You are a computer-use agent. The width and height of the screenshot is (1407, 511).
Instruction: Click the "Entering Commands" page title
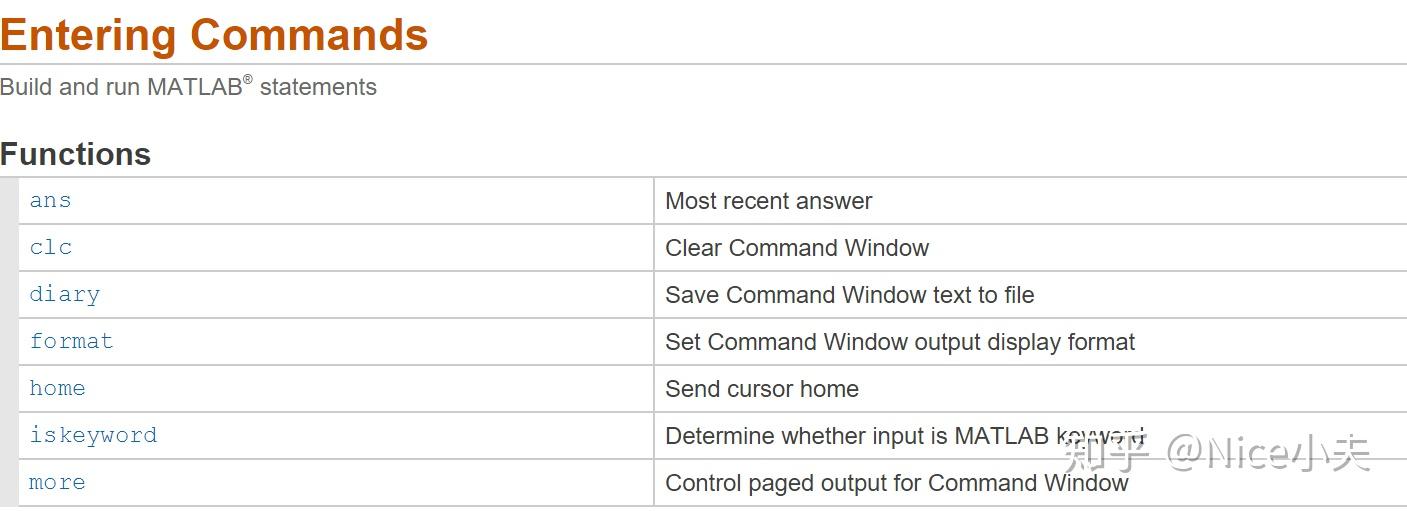[x=214, y=35]
